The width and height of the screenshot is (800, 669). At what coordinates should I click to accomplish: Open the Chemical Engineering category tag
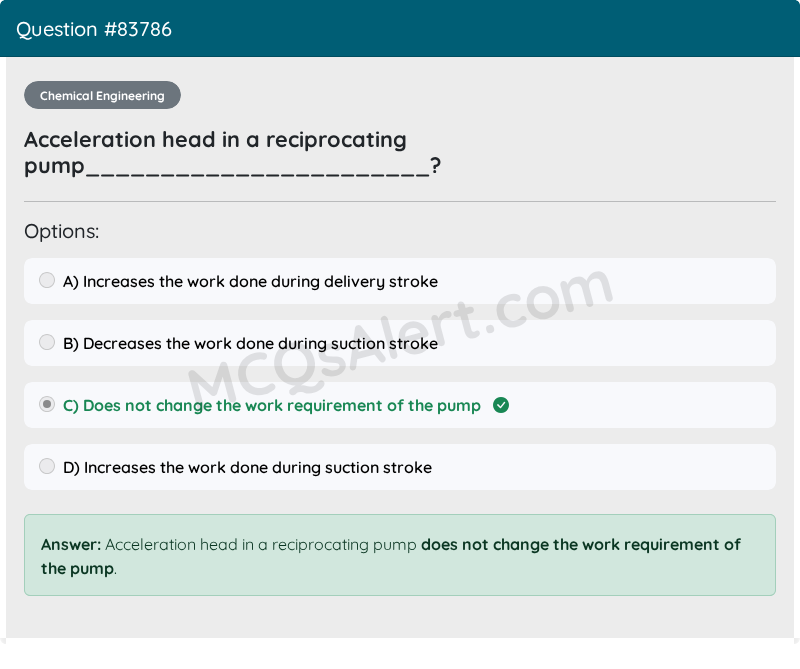(x=102, y=95)
